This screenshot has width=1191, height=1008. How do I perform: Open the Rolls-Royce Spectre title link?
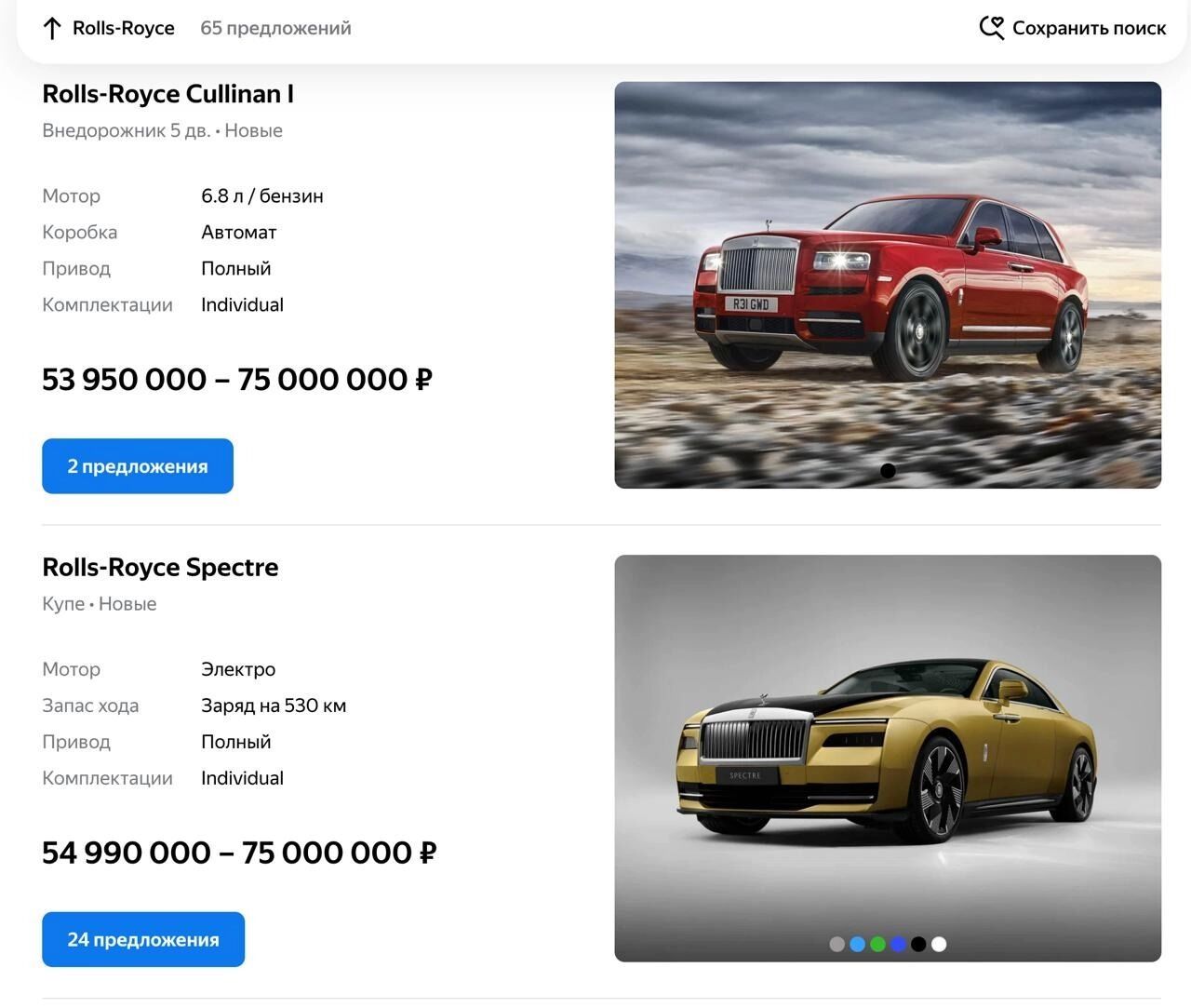click(160, 568)
